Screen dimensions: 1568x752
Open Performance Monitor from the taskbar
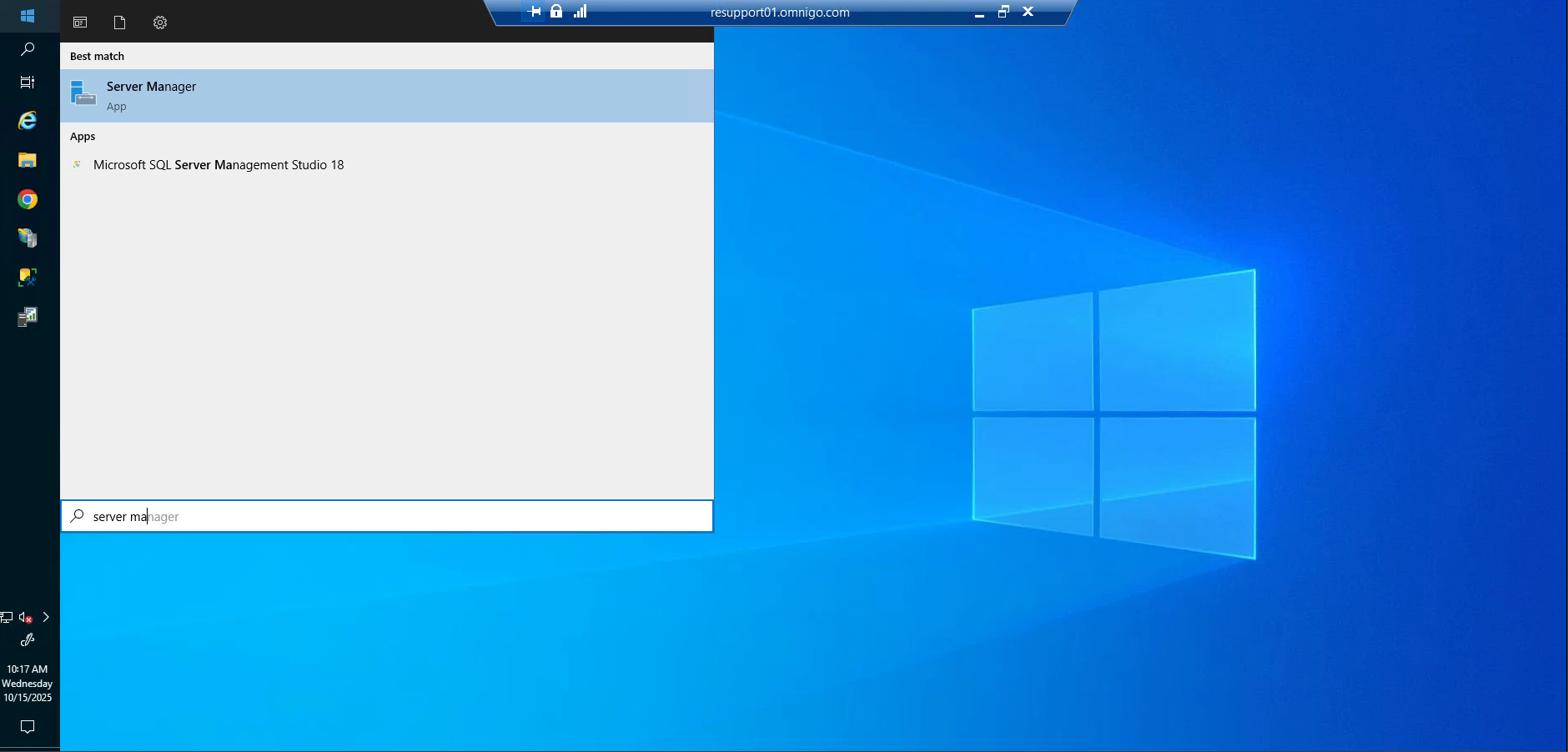(x=28, y=317)
